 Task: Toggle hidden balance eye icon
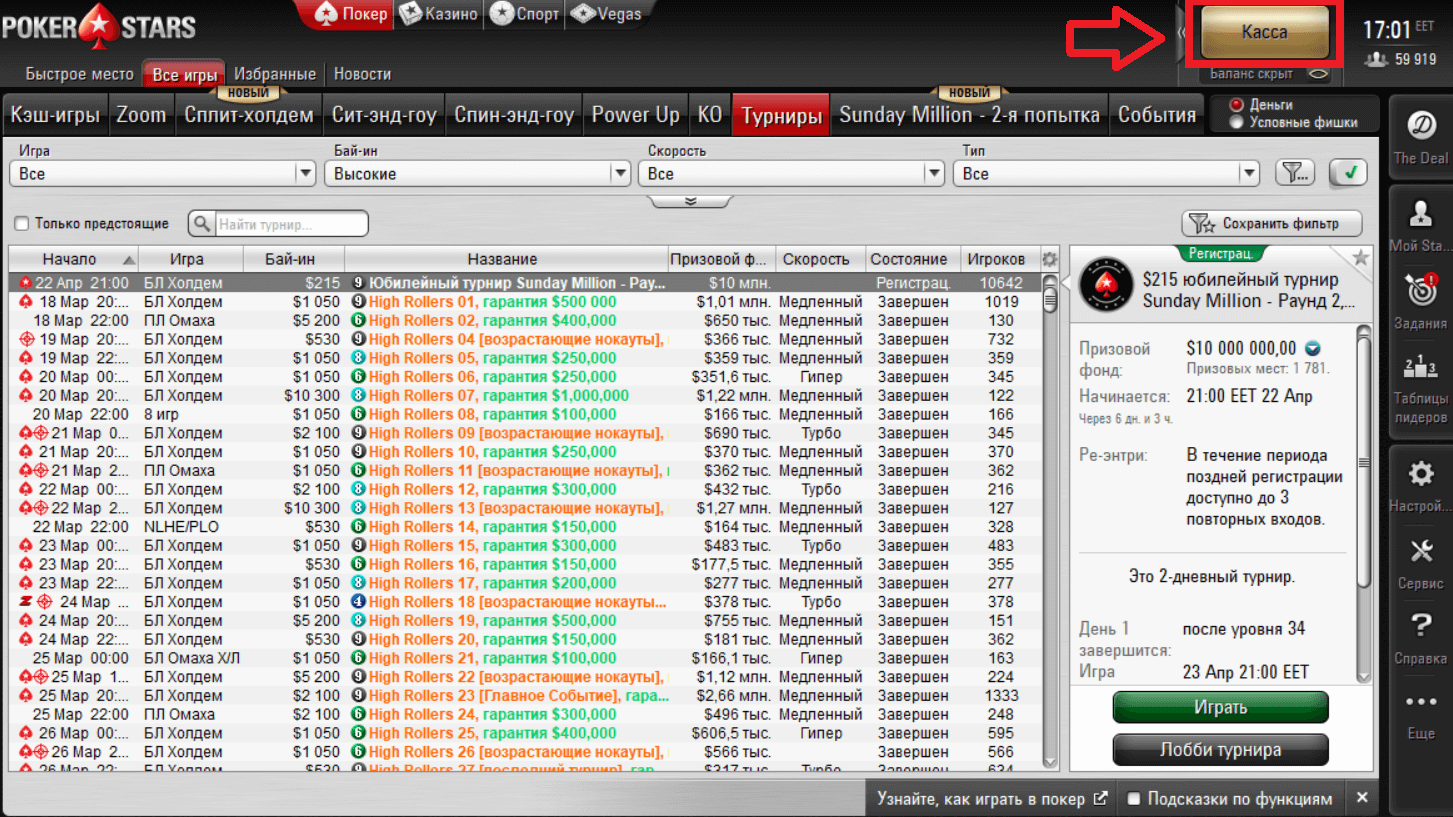tap(1319, 73)
